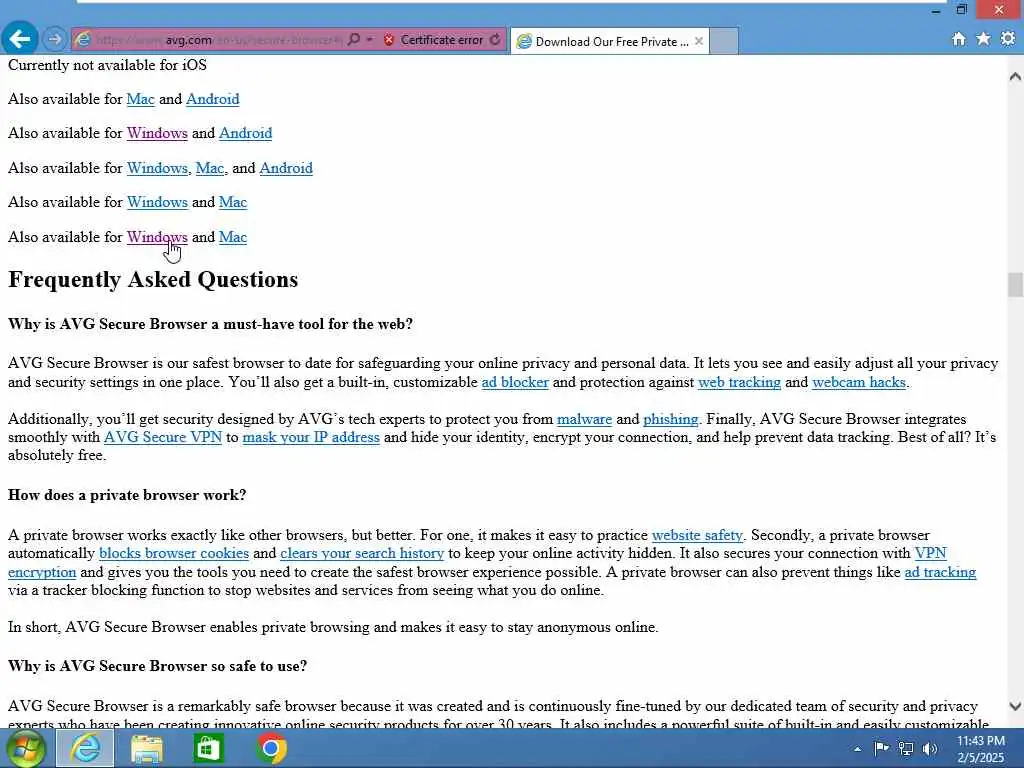Image resolution: width=1024 pixels, height=768 pixels.
Task: Select the Download Our Free Private tab
Action: pos(609,41)
